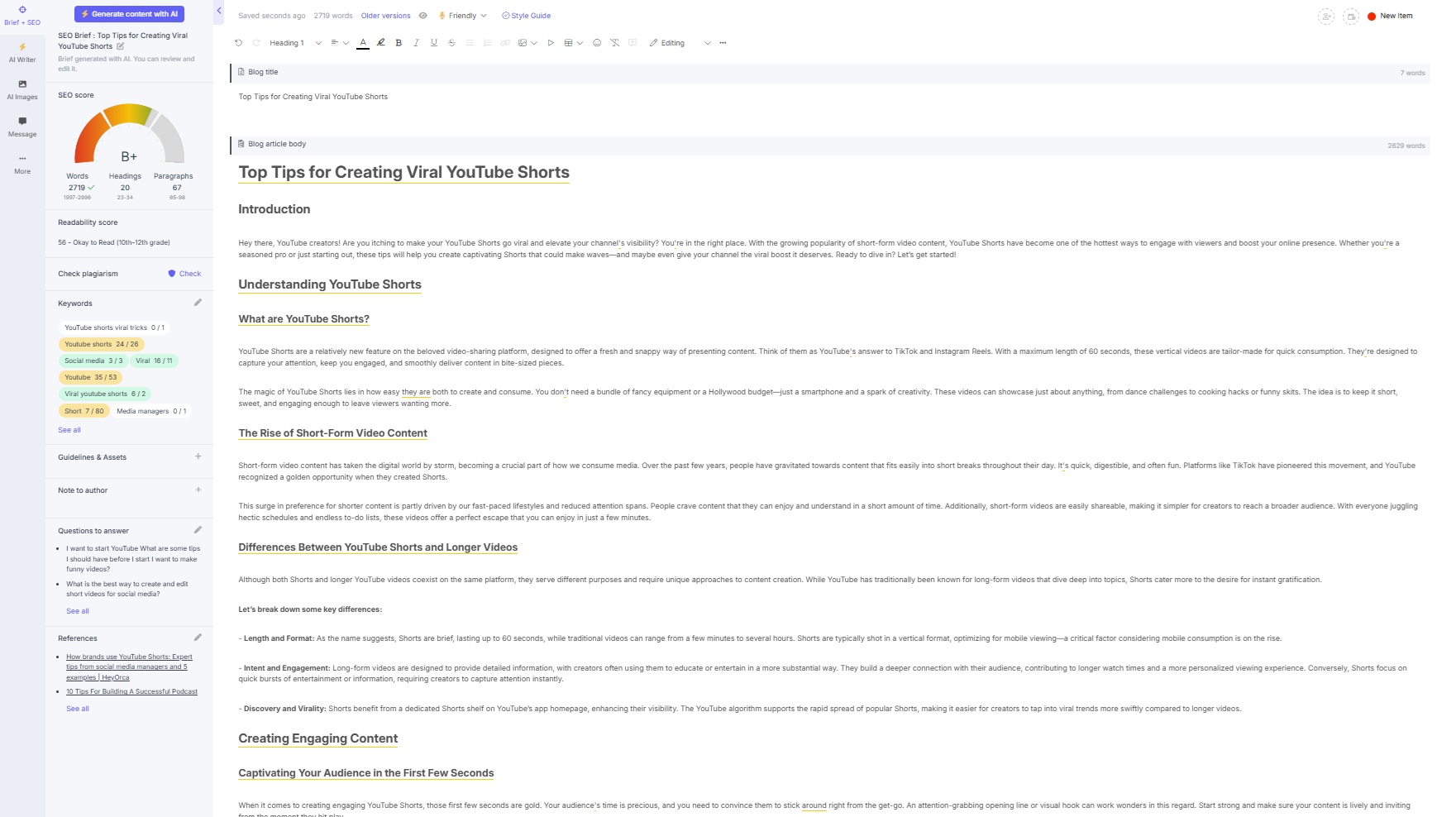Click Check plagiarism button
1456x817 pixels.
184,274
